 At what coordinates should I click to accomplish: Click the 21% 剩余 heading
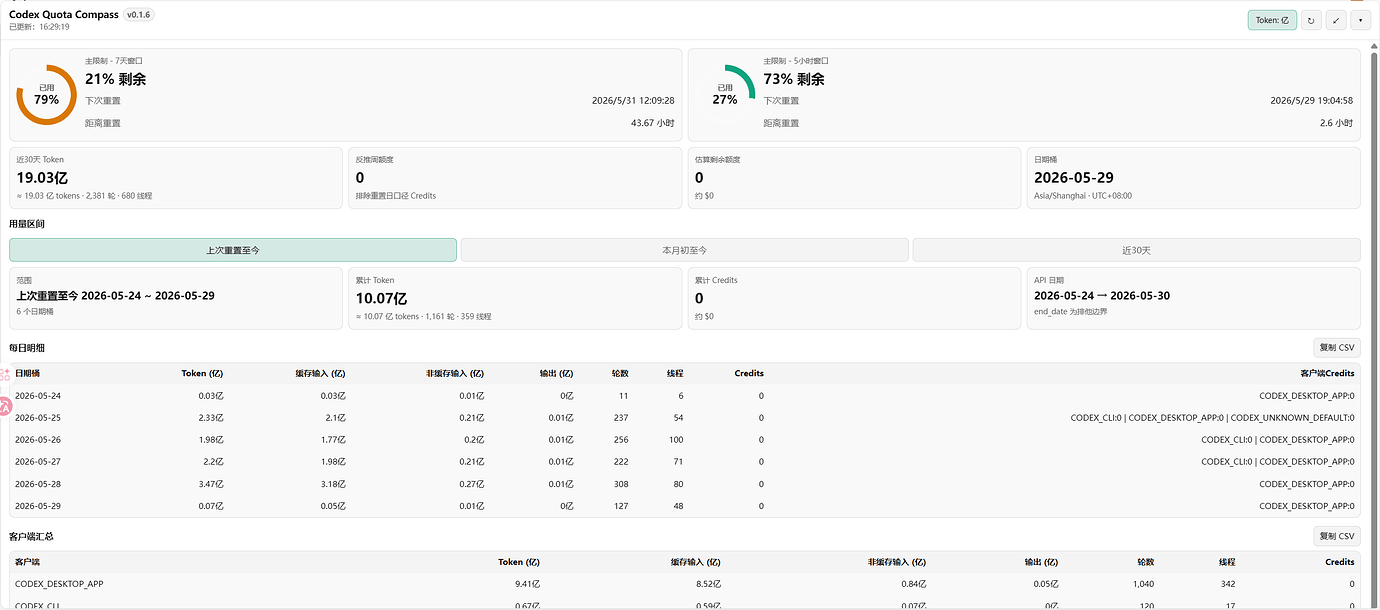[115, 79]
